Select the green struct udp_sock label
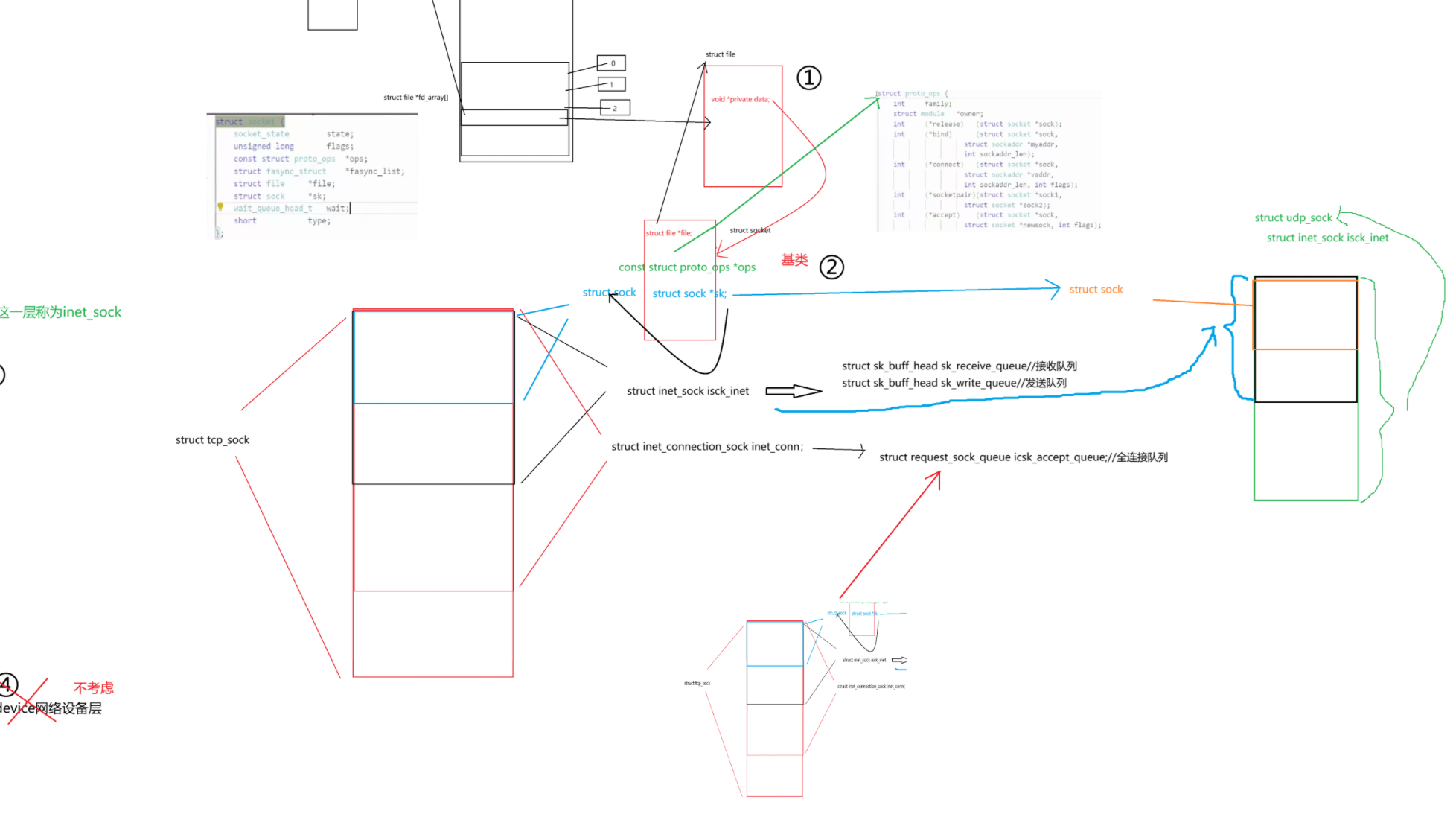 1293,217
